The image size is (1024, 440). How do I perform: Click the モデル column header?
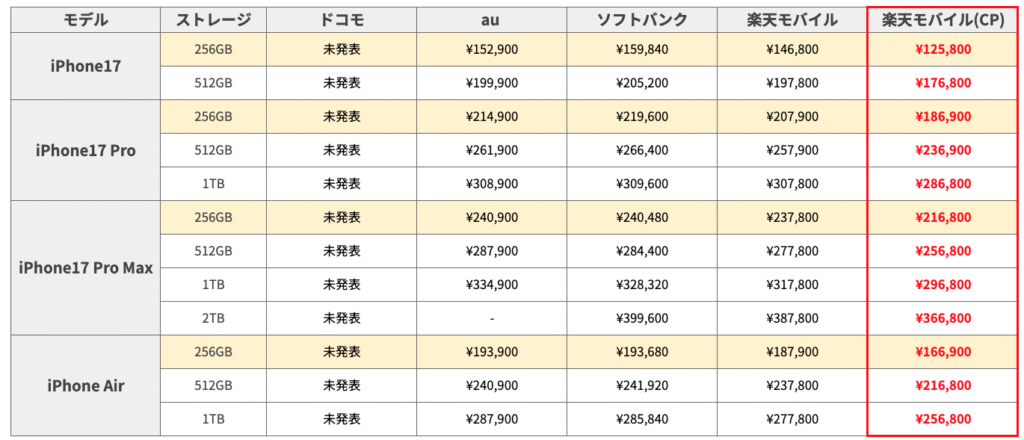(85, 20)
